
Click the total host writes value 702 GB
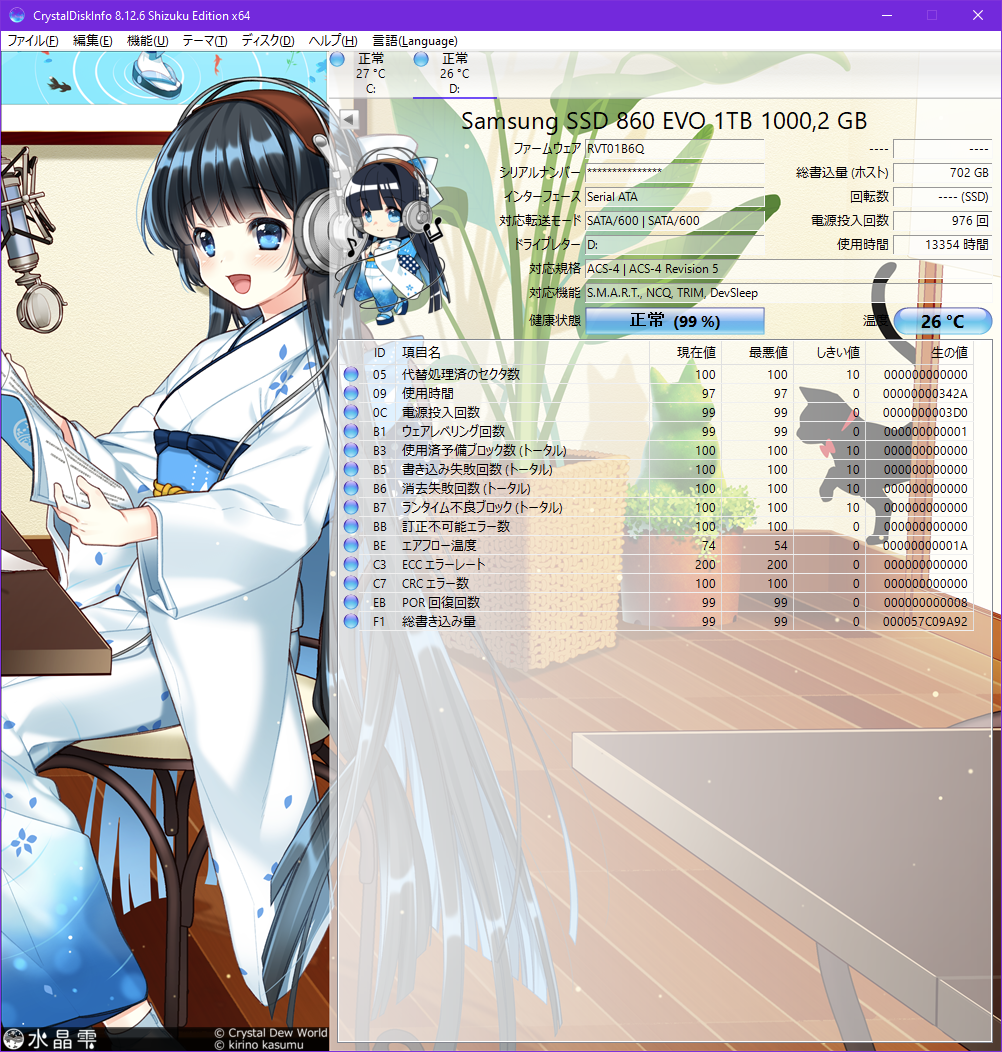tap(942, 172)
